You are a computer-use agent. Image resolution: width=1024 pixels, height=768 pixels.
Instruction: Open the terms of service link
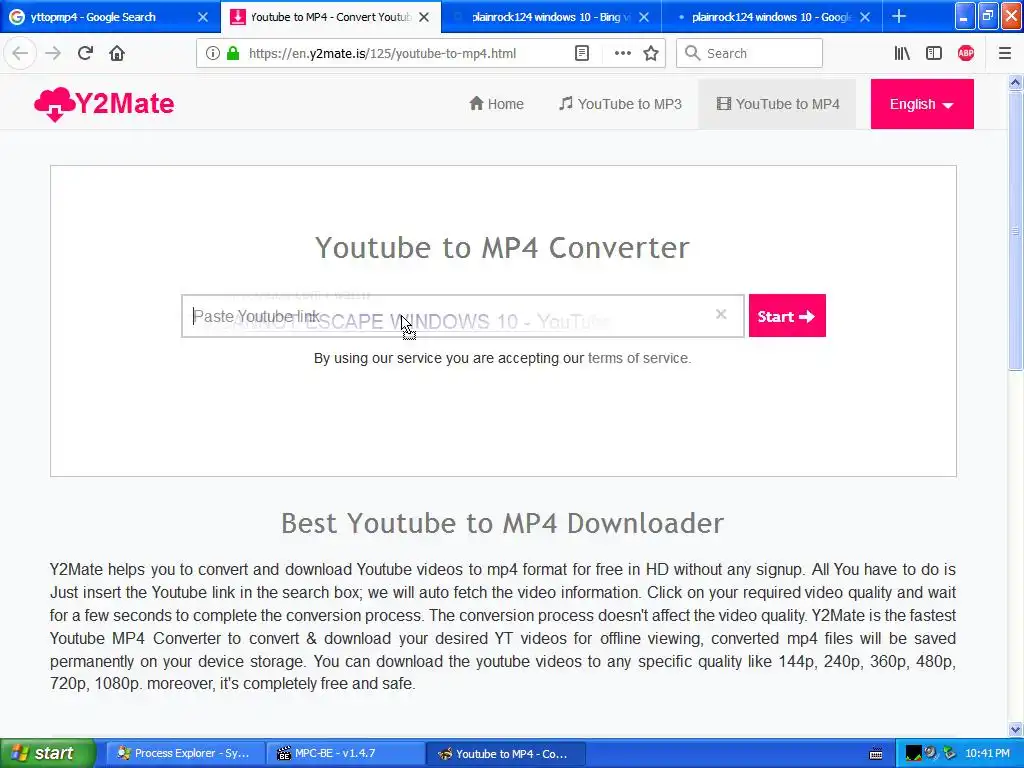(x=638, y=358)
